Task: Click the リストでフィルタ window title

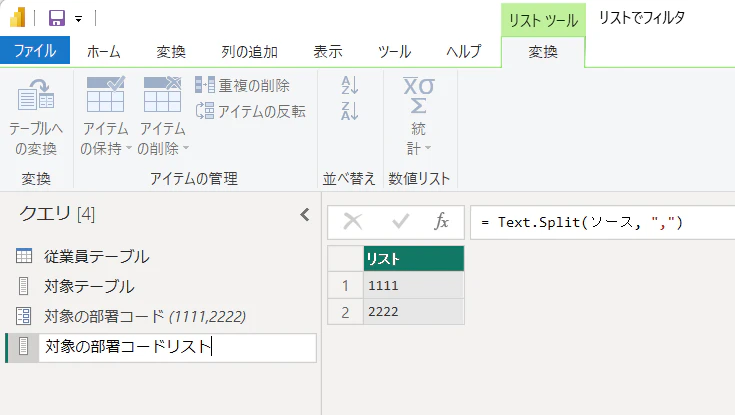Action: coord(642,18)
